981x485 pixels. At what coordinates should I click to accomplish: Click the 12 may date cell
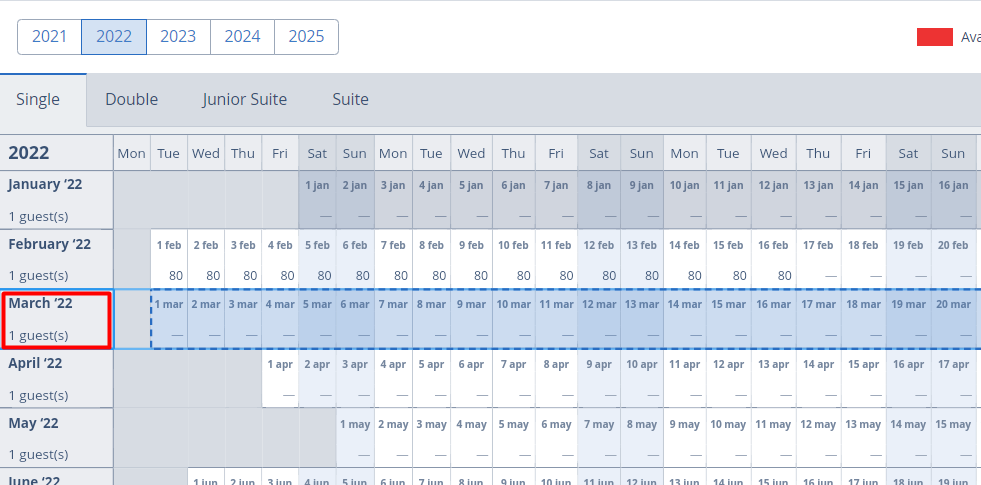coord(818,438)
